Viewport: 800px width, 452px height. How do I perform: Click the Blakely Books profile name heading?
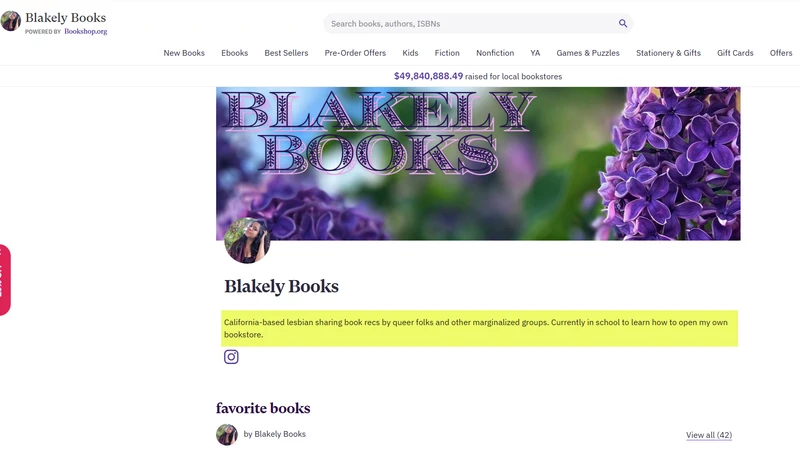click(282, 286)
